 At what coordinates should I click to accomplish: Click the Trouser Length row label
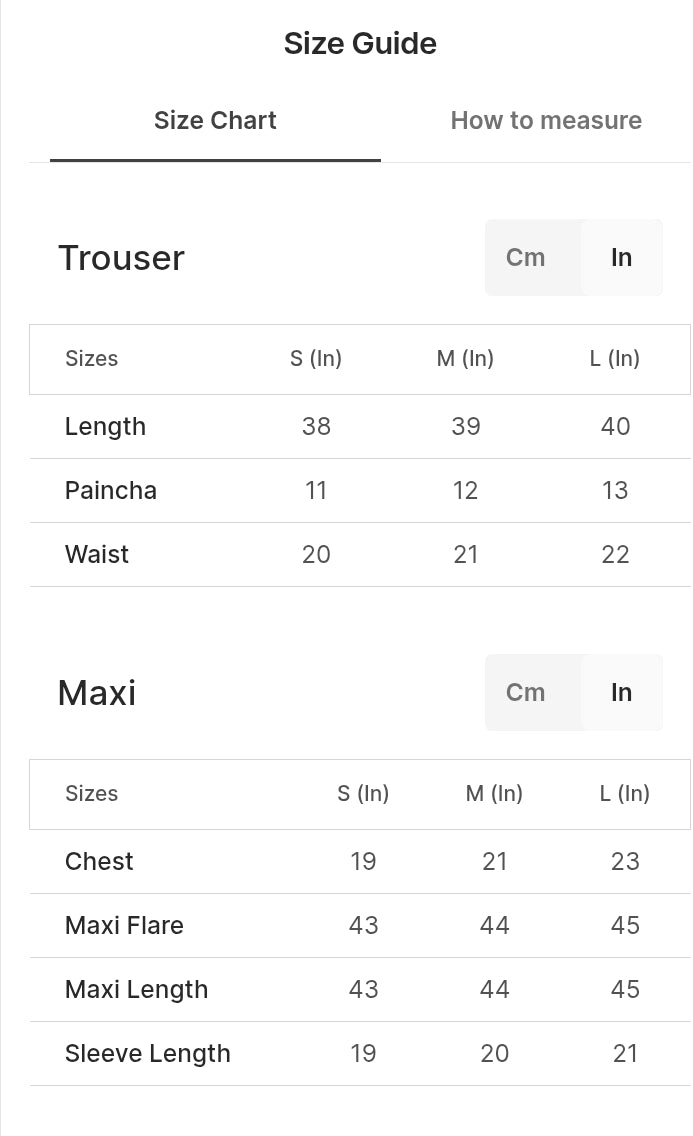click(x=105, y=427)
